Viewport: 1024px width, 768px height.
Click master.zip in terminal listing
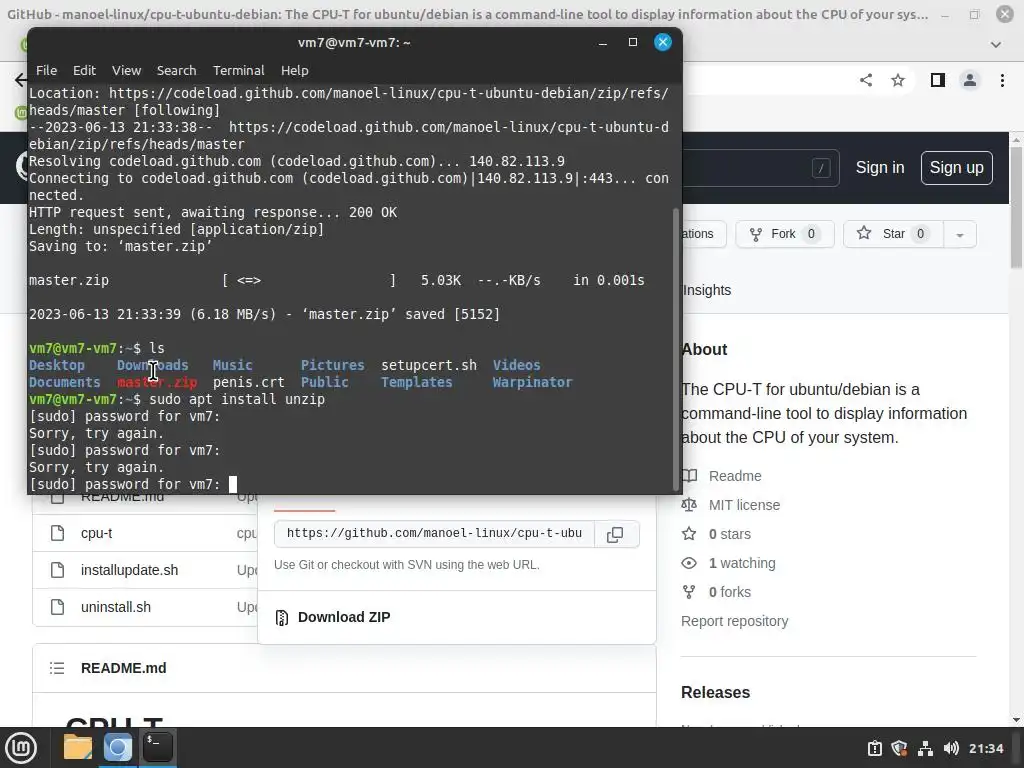[157, 382]
